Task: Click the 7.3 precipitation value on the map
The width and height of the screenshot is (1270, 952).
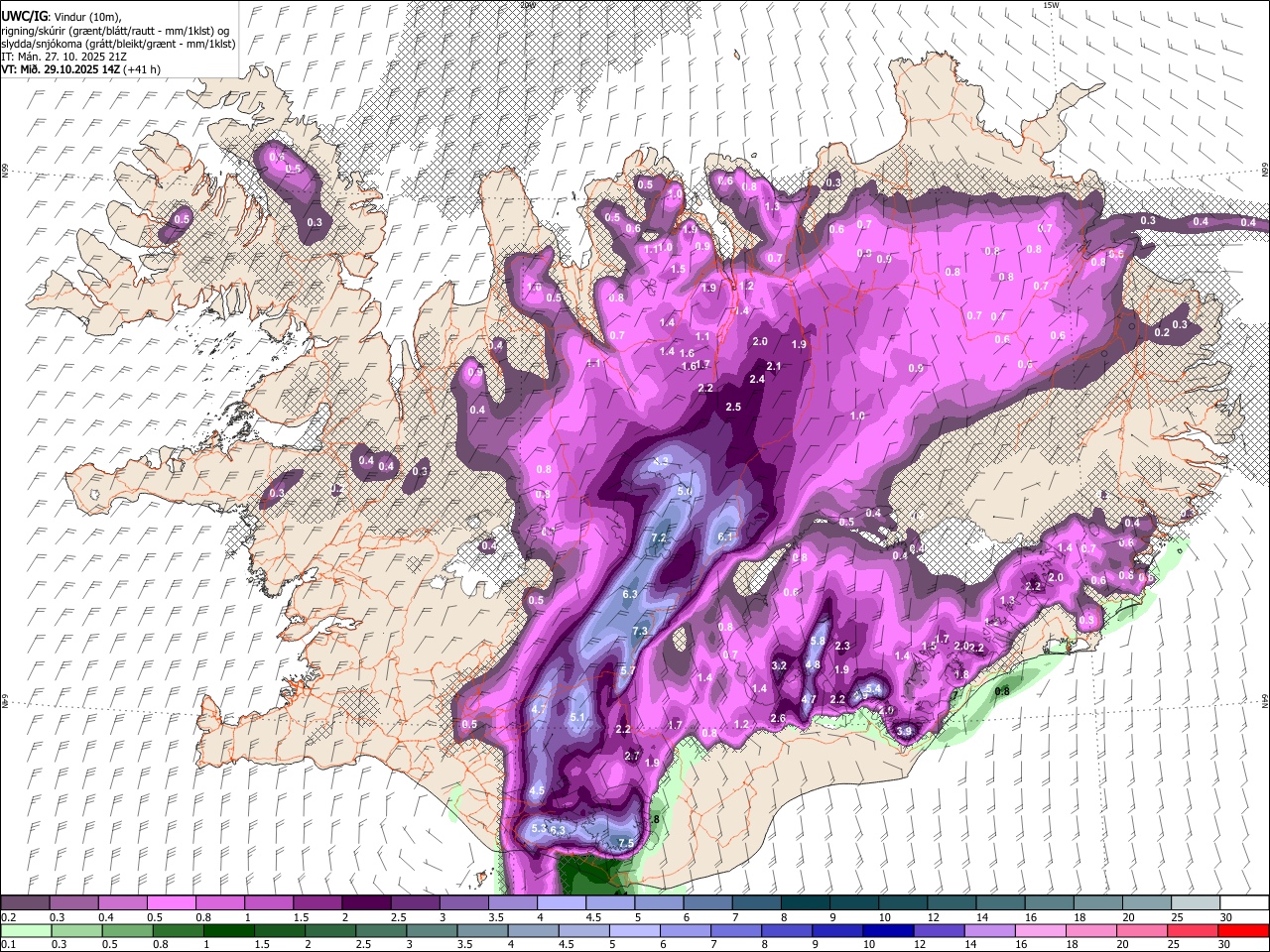Action: pyautogui.click(x=640, y=632)
